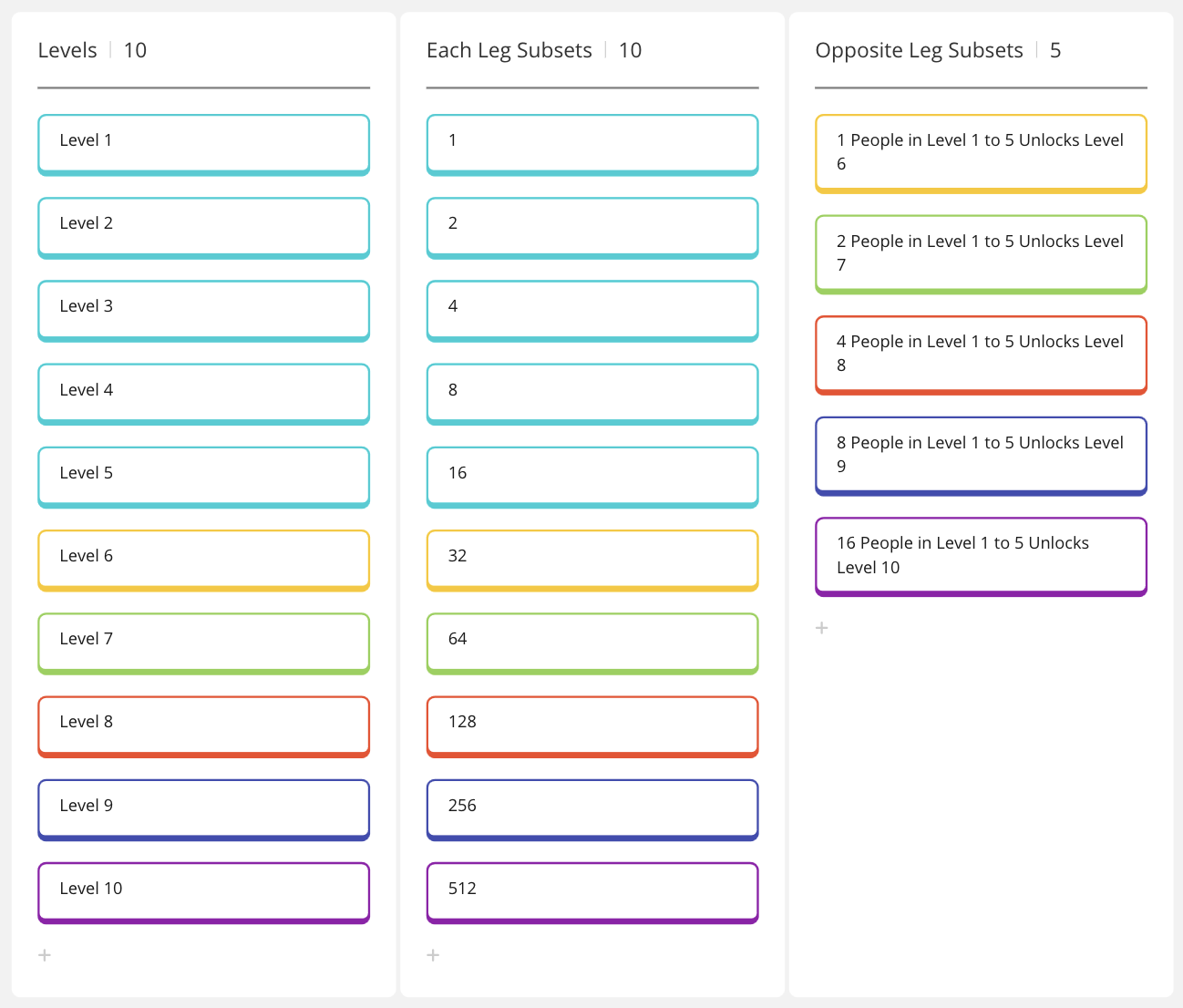Click the Each Leg Subsets column title

509,50
